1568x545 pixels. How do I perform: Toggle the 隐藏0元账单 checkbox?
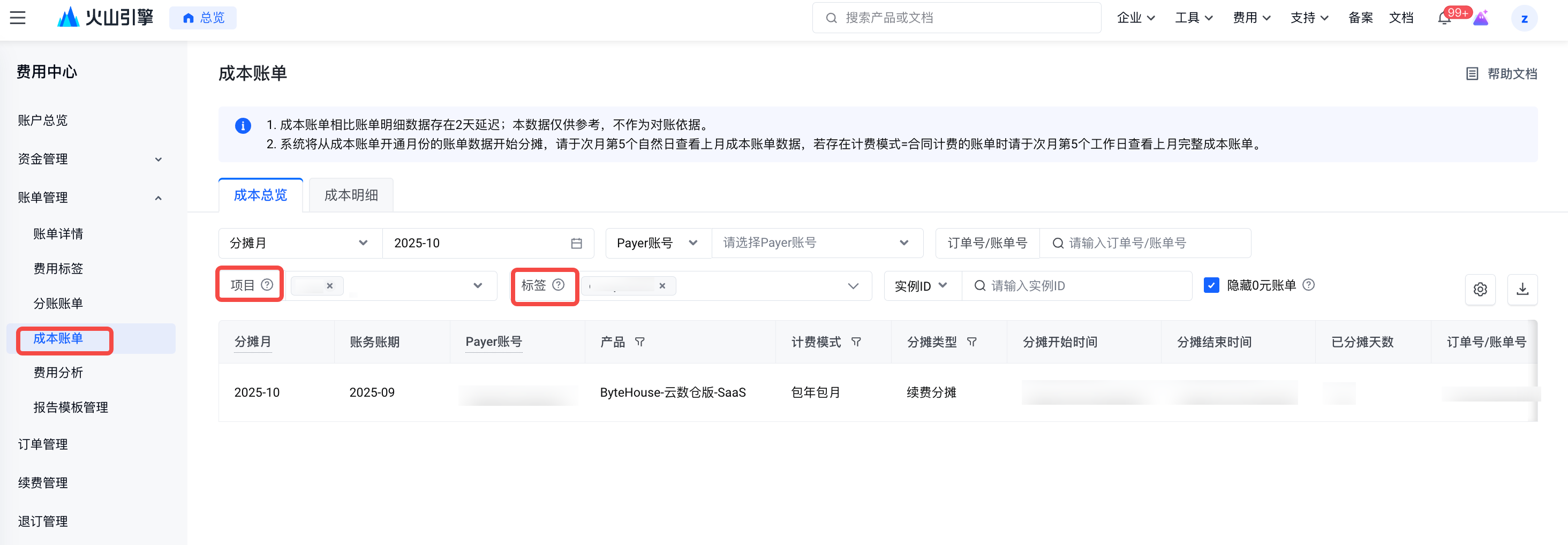tap(1211, 285)
